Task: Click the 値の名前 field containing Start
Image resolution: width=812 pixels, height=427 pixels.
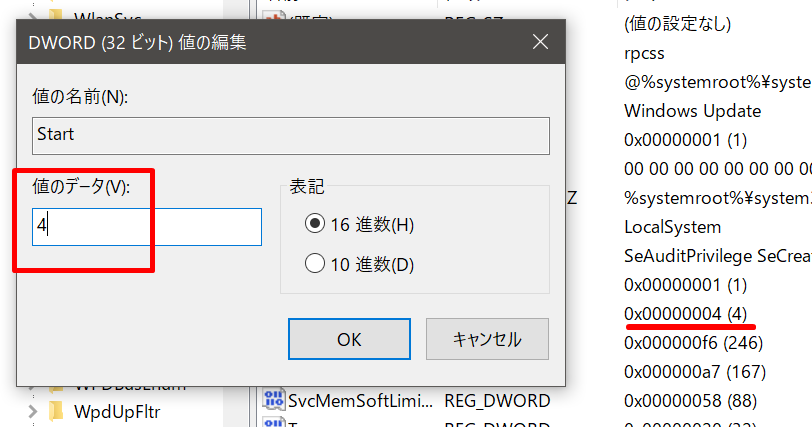Action: tap(291, 136)
